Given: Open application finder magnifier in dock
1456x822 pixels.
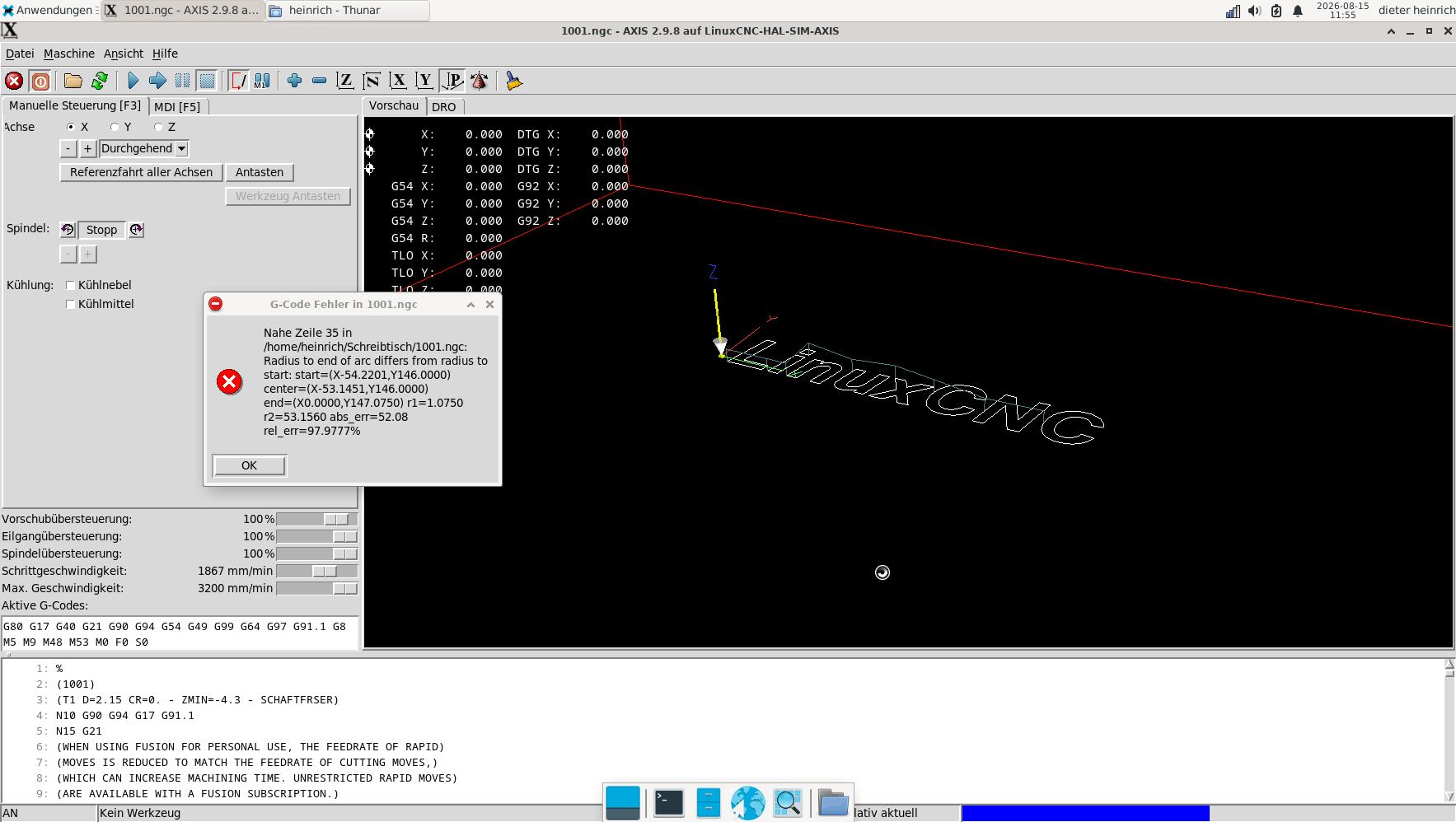Looking at the screenshot, I should [x=788, y=802].
